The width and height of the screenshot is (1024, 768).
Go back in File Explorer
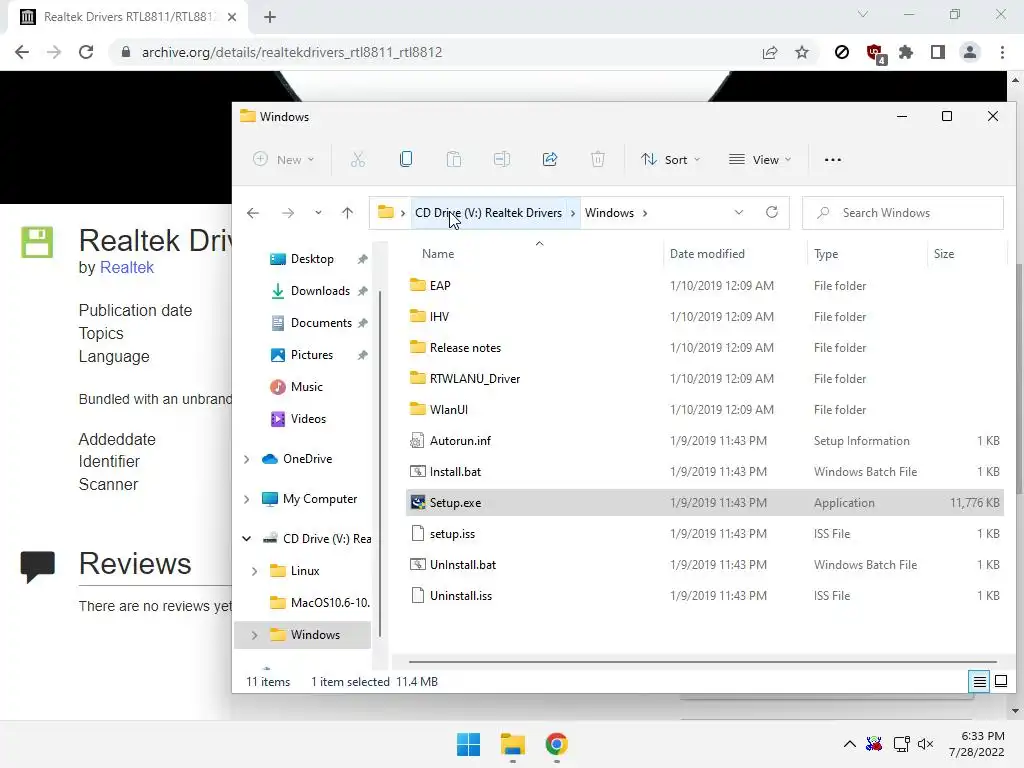253,213
